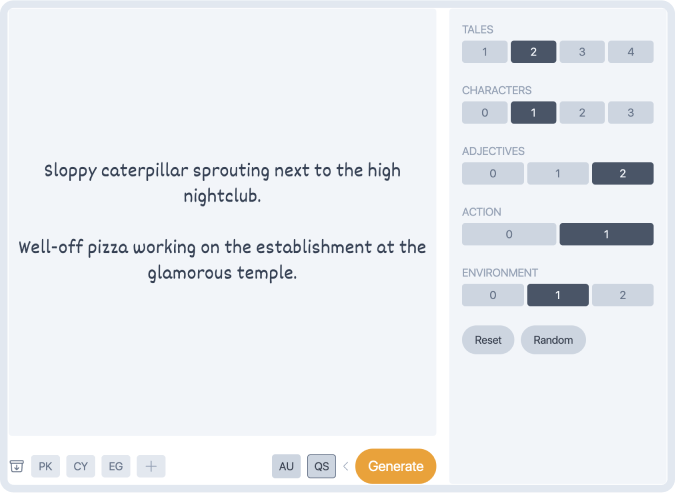This screenshot has width=675, height=493.
Task: Click the plus icon to add preset
Action: click(151, 466)
